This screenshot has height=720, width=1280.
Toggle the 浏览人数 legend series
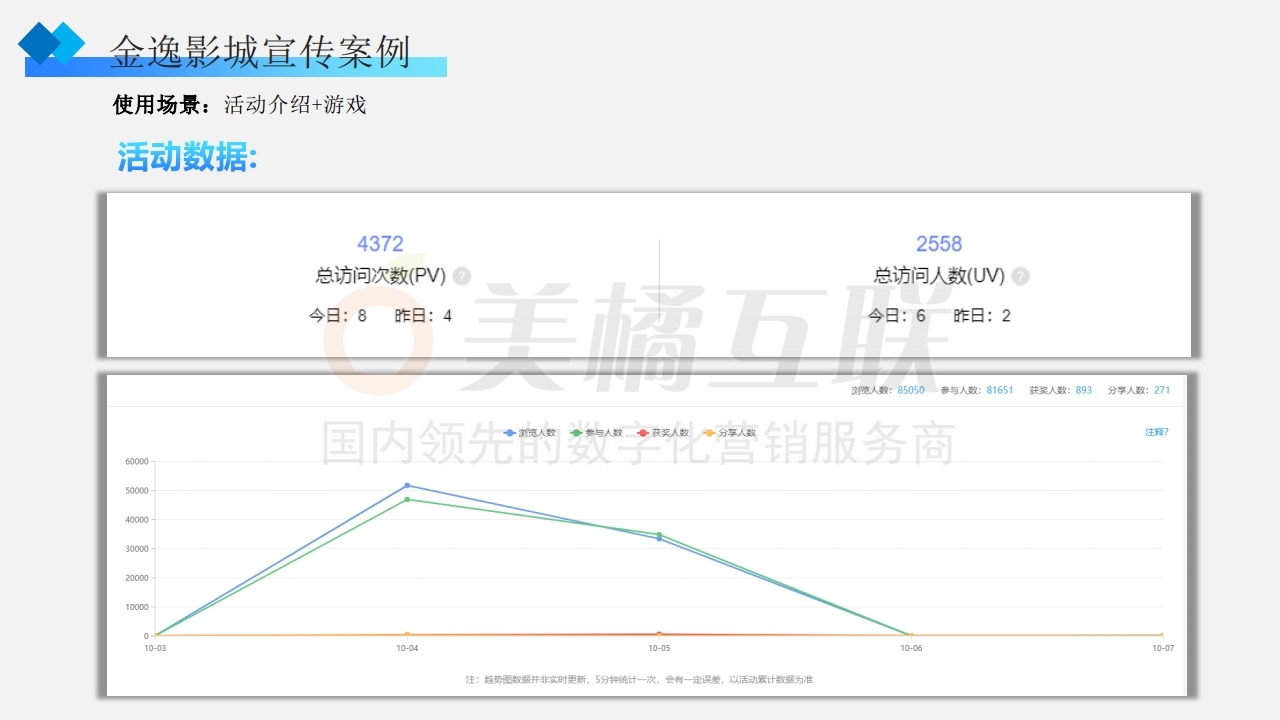click(530, 433)
